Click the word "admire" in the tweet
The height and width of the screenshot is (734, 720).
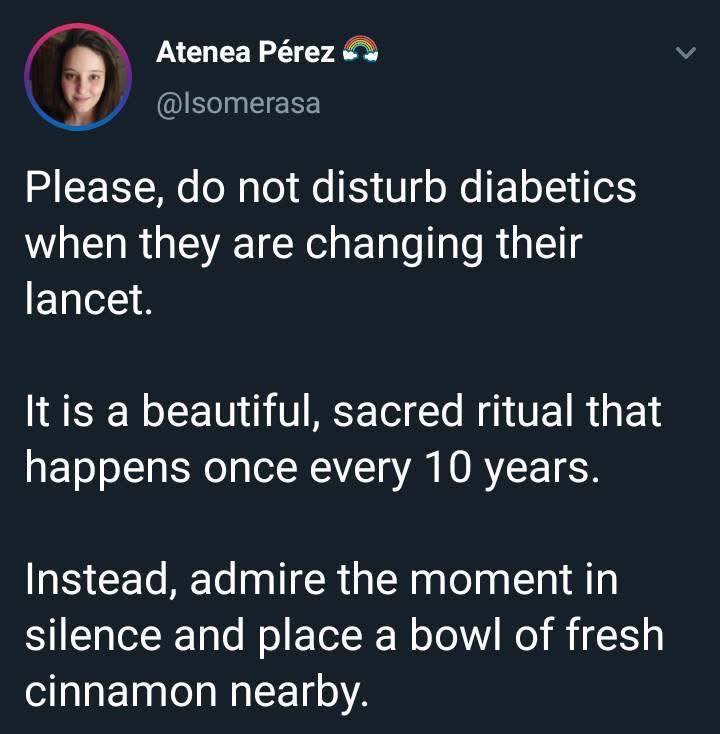pos(257,580)
